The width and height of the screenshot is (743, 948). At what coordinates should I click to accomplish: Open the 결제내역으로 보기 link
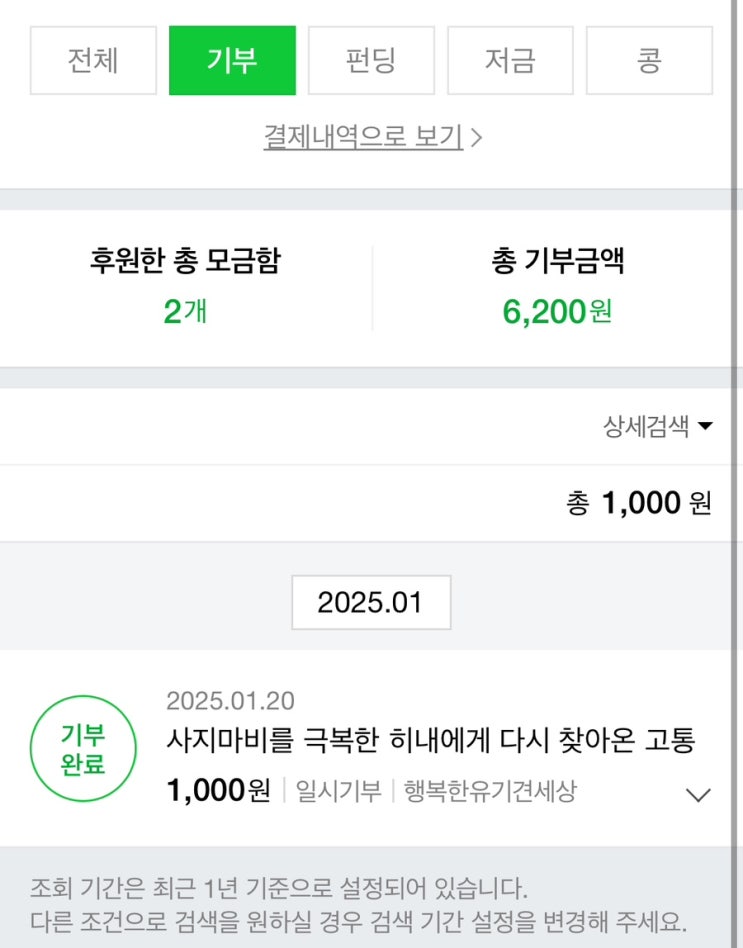(363, 137)
